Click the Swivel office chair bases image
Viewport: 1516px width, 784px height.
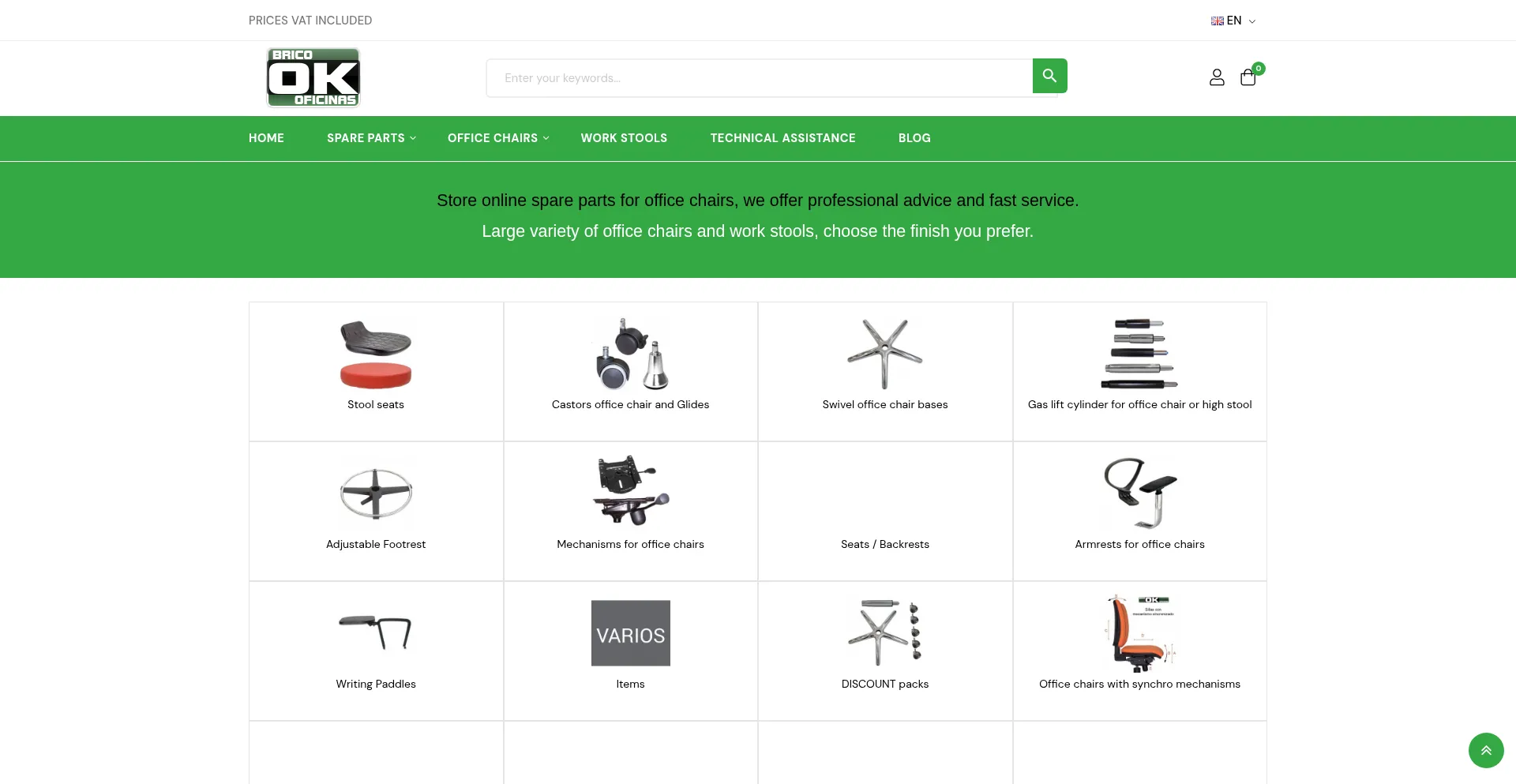tap(884, 354)
